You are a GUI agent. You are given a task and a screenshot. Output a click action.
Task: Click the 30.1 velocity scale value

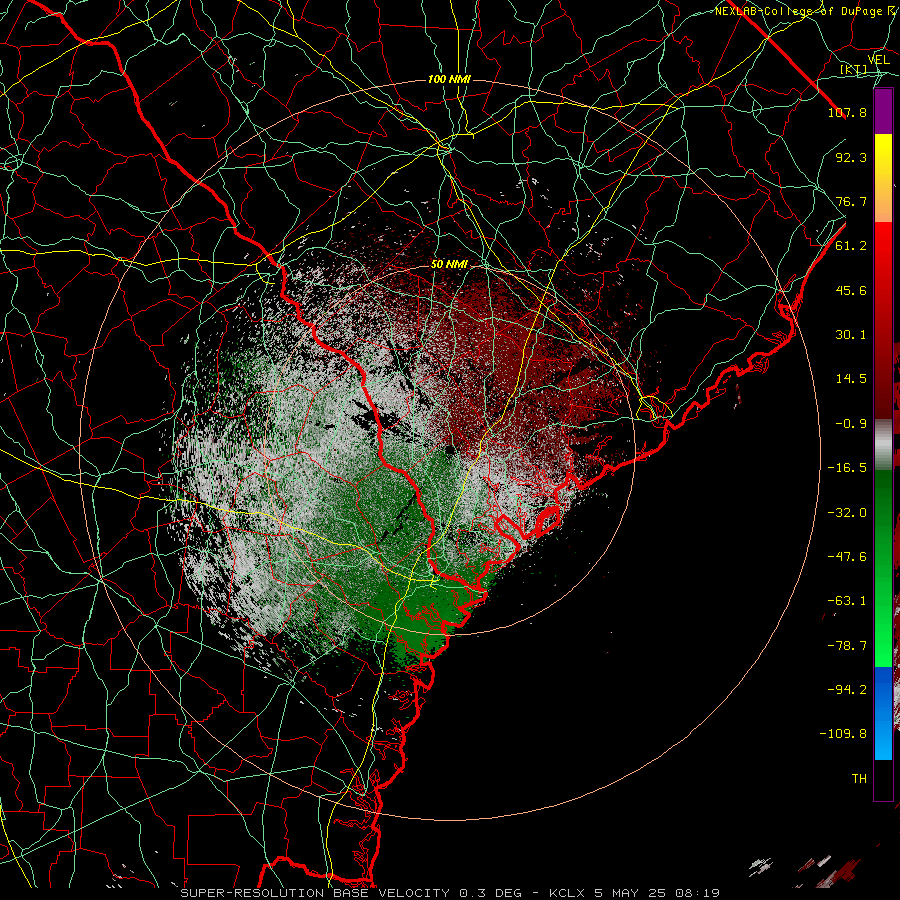[851, 335]
